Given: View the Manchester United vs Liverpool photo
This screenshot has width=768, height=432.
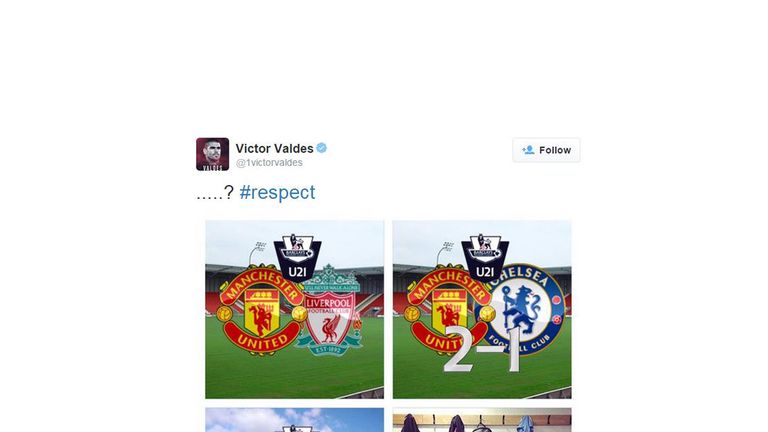Looking at the screenshot, I should click(x=294, y=310).
